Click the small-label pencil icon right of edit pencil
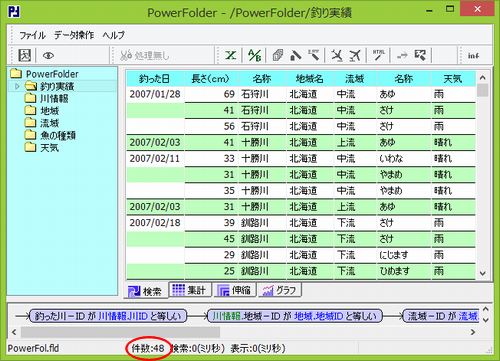Screen dimensions: 500x361 [x=314, y=55]
